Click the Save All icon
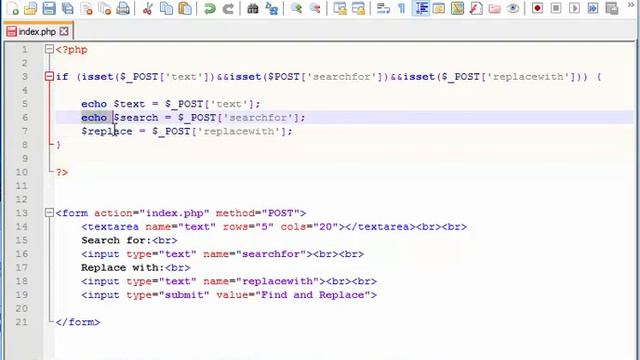640x360 pixels. [x=67, y=8]
